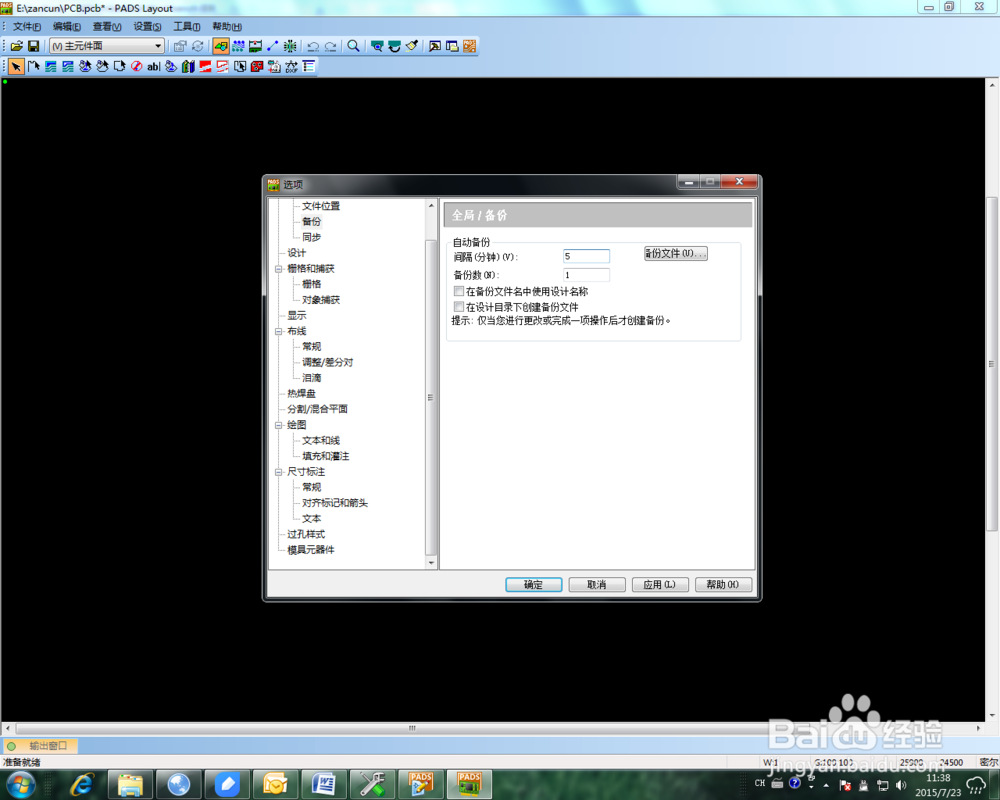Click the red prohibited circle icon
The width and height of the screenshot is (1000, 800).
coord(136,66)
